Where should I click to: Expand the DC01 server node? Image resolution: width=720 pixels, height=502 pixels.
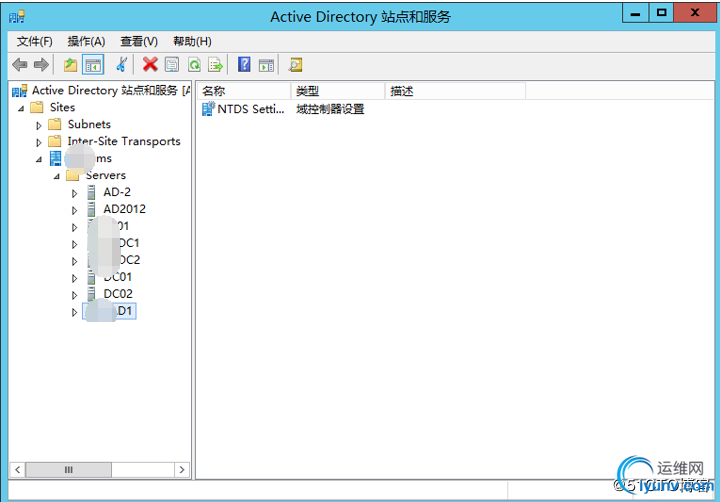[x=74, y=278]
